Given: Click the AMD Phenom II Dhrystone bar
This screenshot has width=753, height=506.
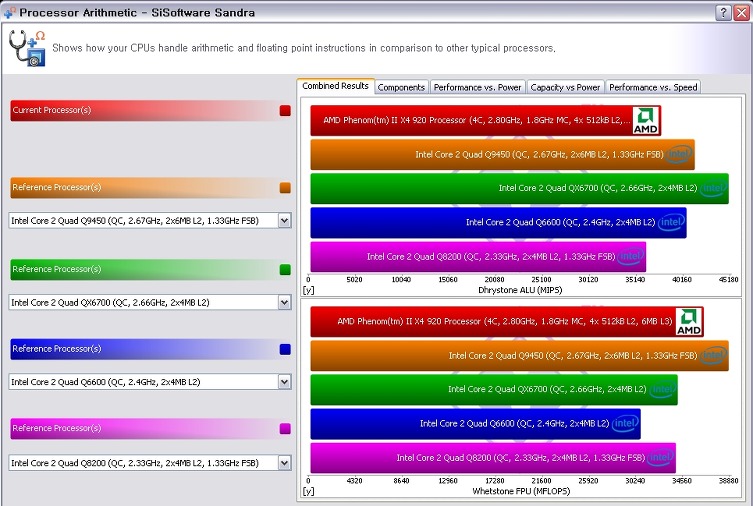Looking at the screenshot, I should point(486,120).
